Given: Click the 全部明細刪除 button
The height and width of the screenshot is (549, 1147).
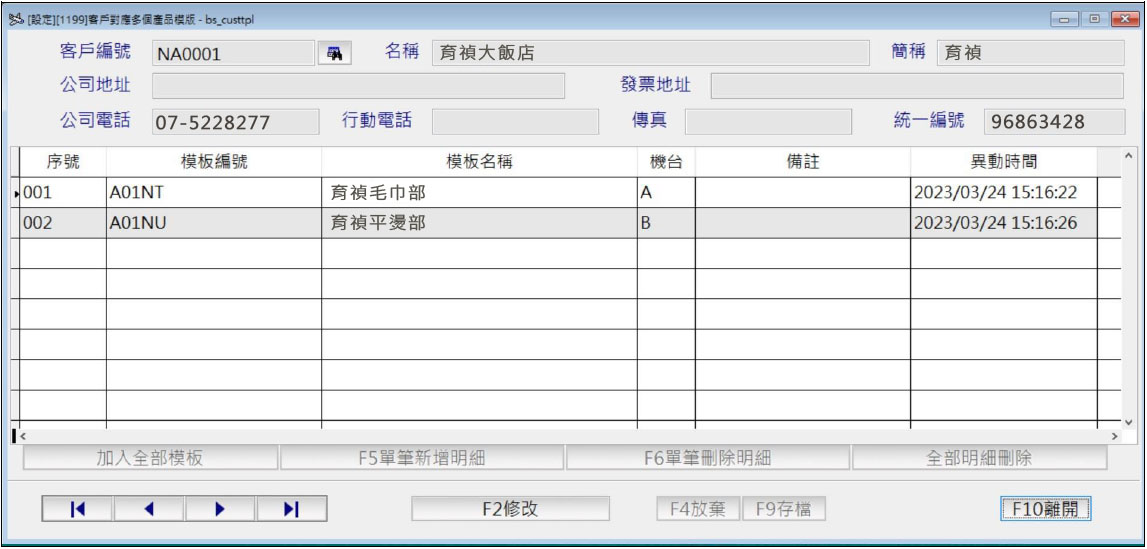Looking at the screenshot, I should [x=979, y=458].
